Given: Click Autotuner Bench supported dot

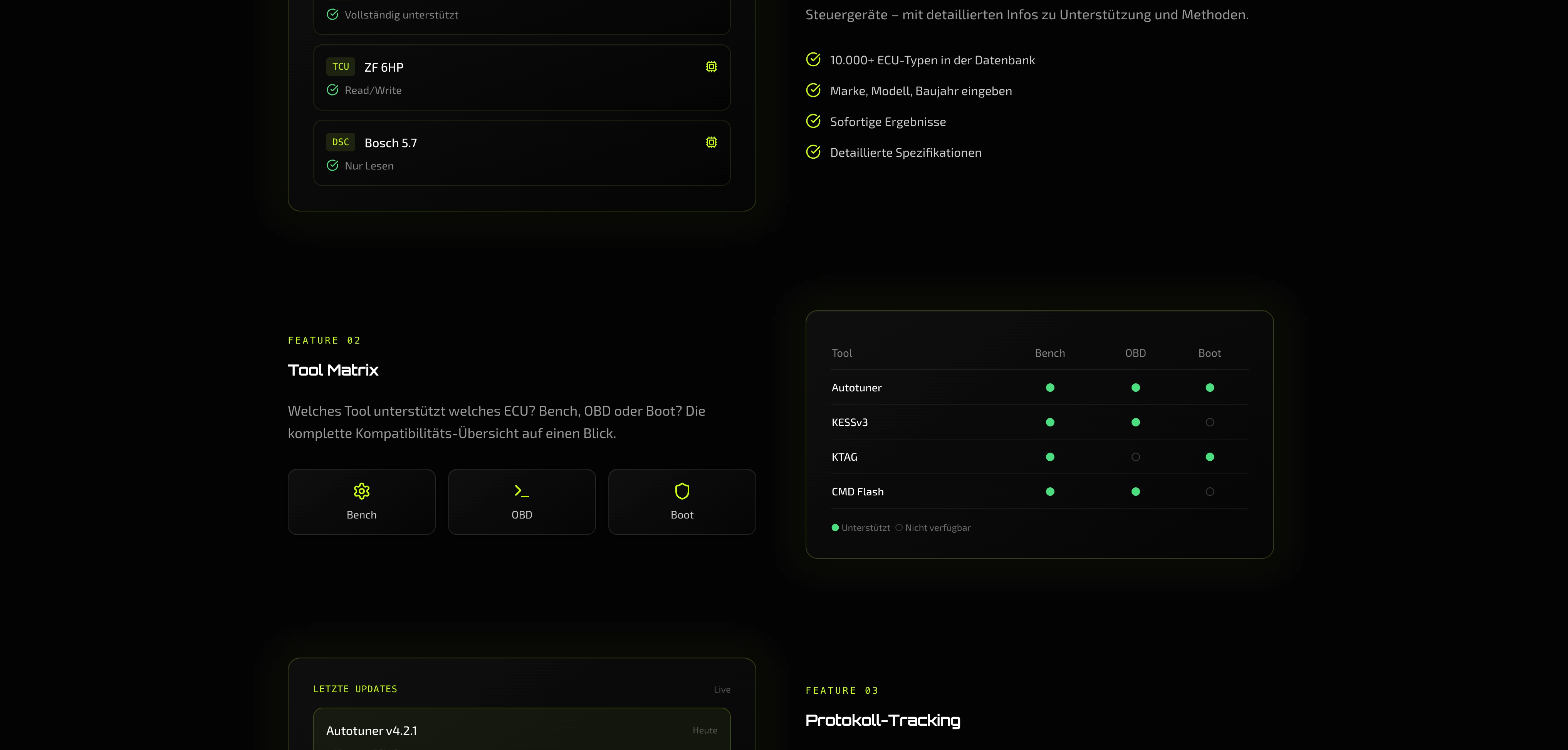Looking at the screenshot, I should coord(1050,388).
